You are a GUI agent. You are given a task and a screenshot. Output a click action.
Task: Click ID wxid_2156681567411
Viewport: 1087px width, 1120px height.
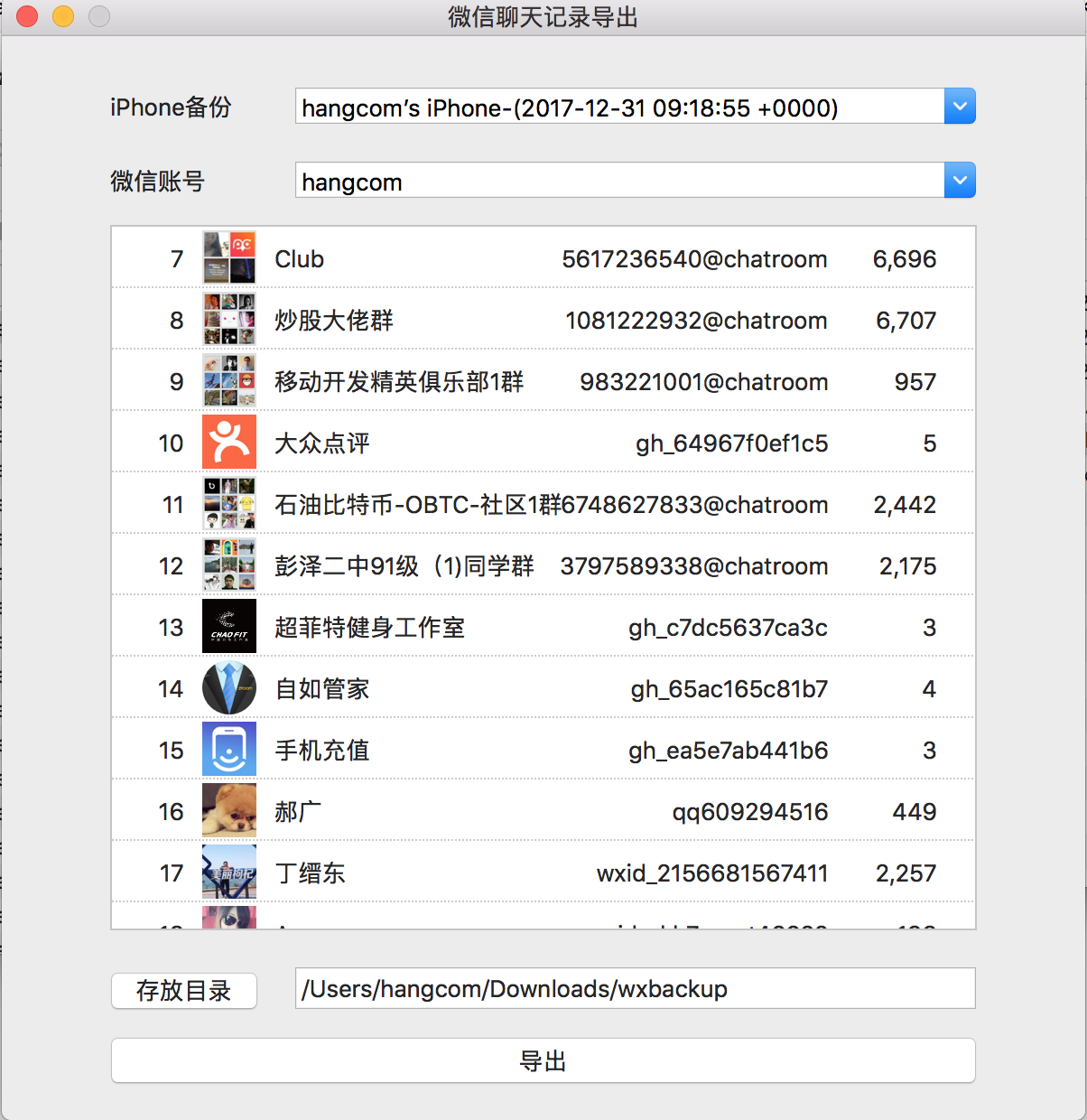tap(712, 873)
